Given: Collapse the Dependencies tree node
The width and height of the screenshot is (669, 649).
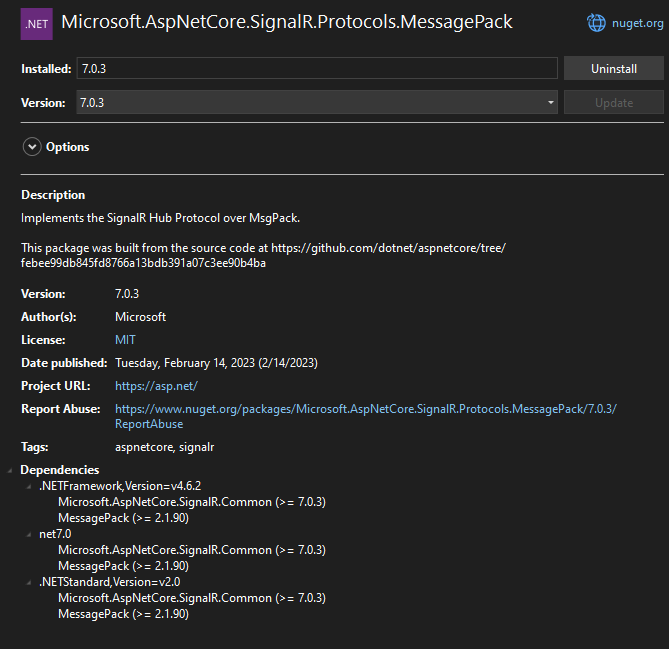Looking at the screenshot, I should (9, 470).
